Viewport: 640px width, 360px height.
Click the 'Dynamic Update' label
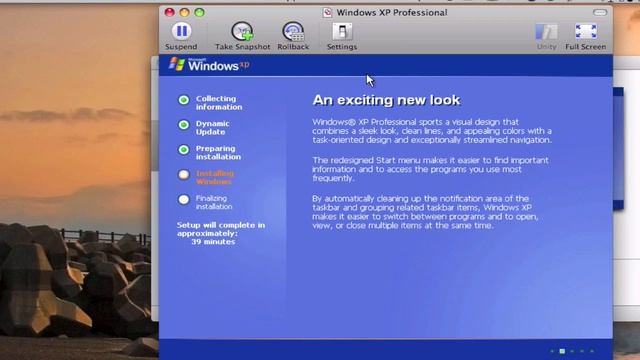[x=212, y=128]
